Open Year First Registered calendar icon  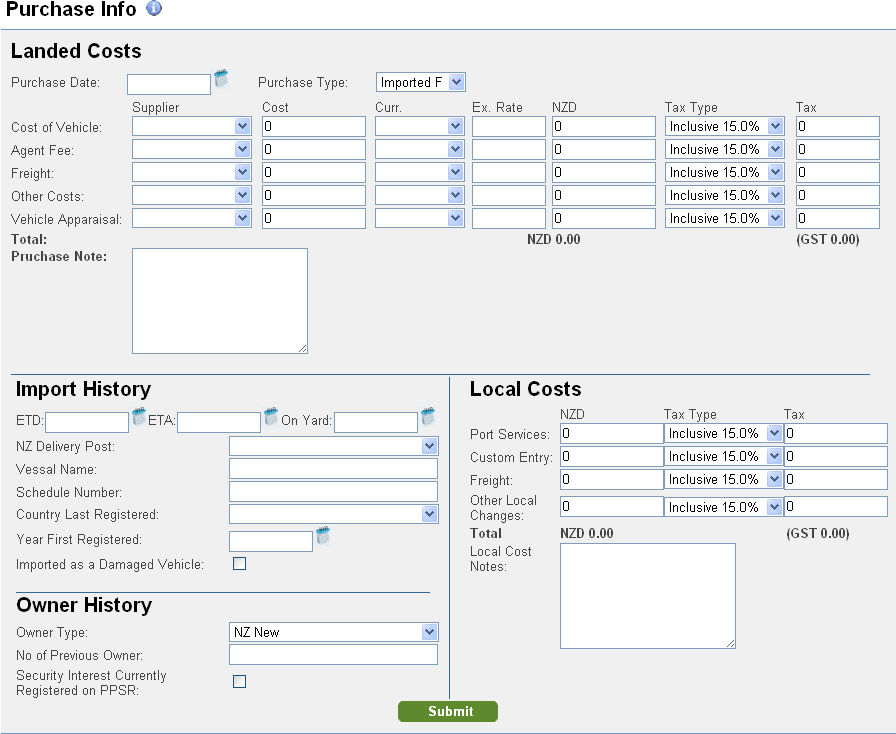(323, 535)
